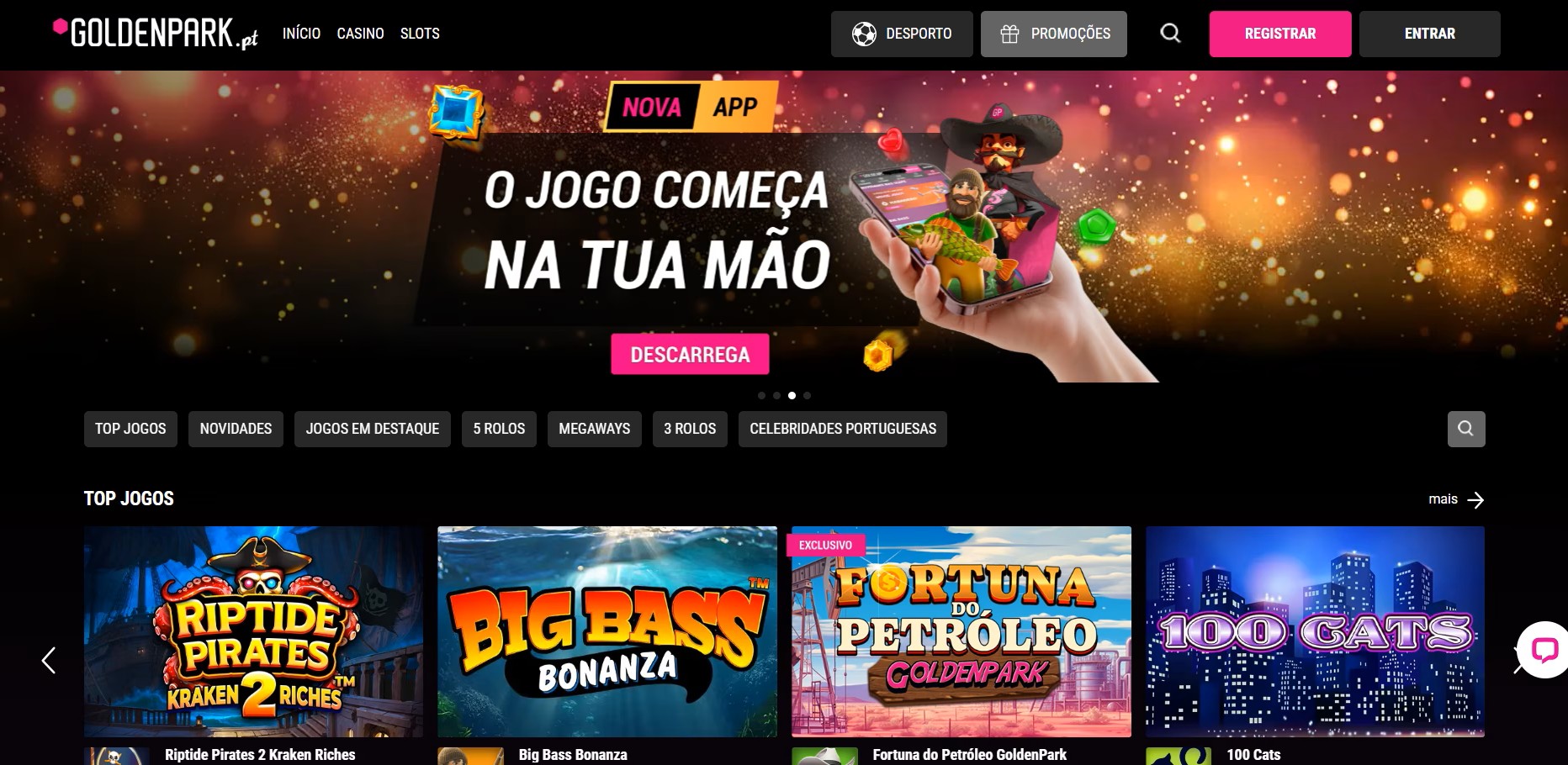Open Big Bass Bonanza game thumbnail
Viewport: 1568px width, 765px height.
tap(607, 631)
